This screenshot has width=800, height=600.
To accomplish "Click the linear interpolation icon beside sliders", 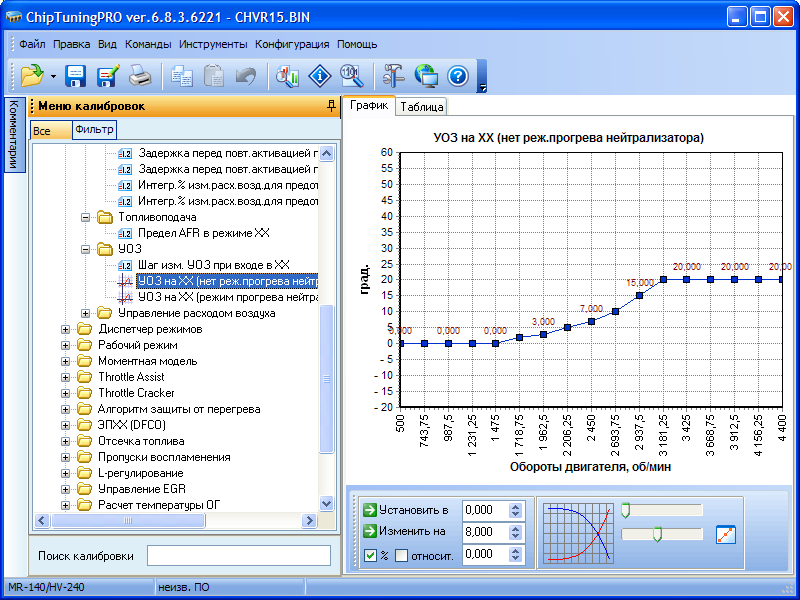I will coord(726,534).
